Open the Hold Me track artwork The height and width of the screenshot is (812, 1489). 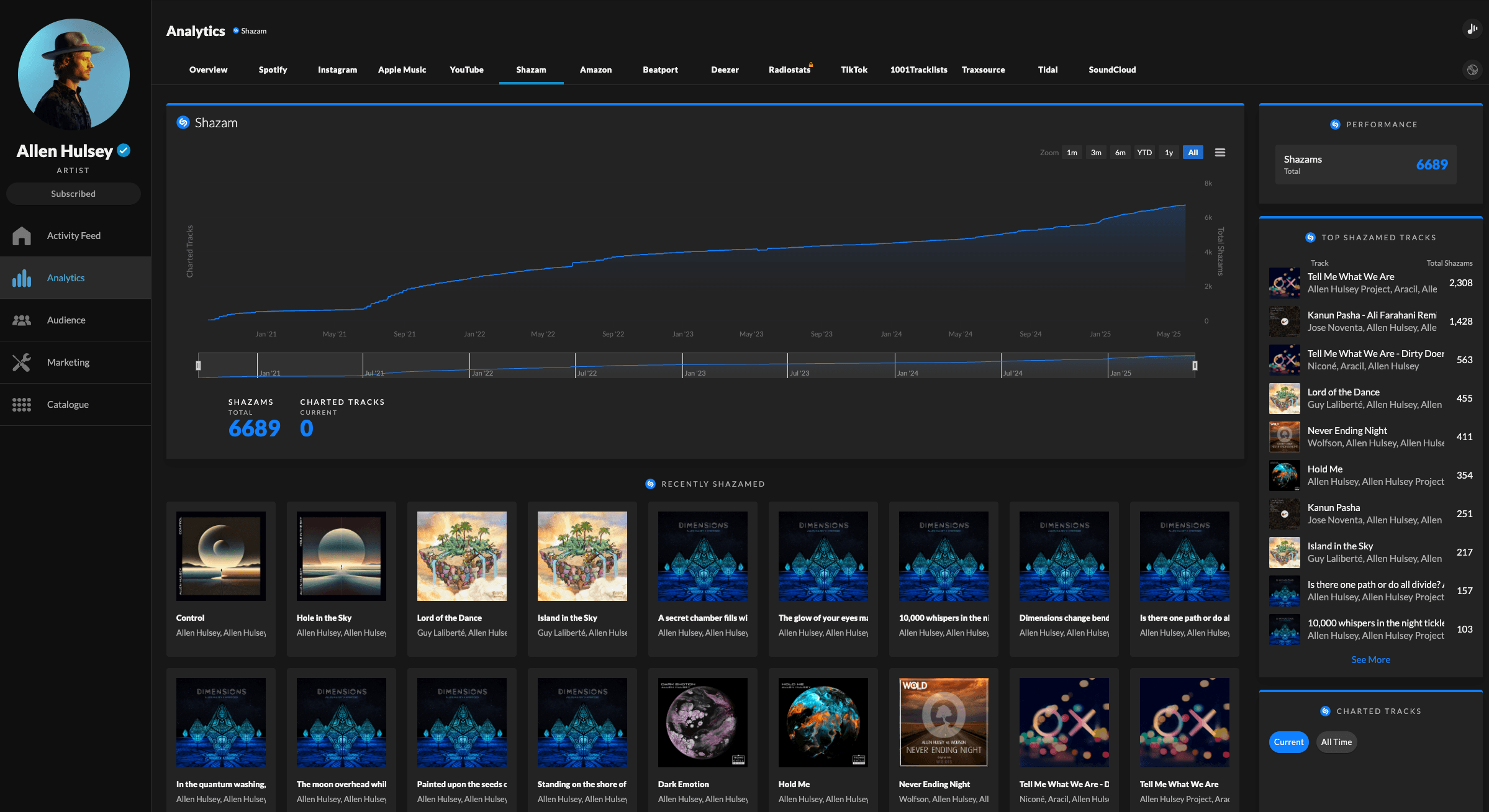point(823,722)
